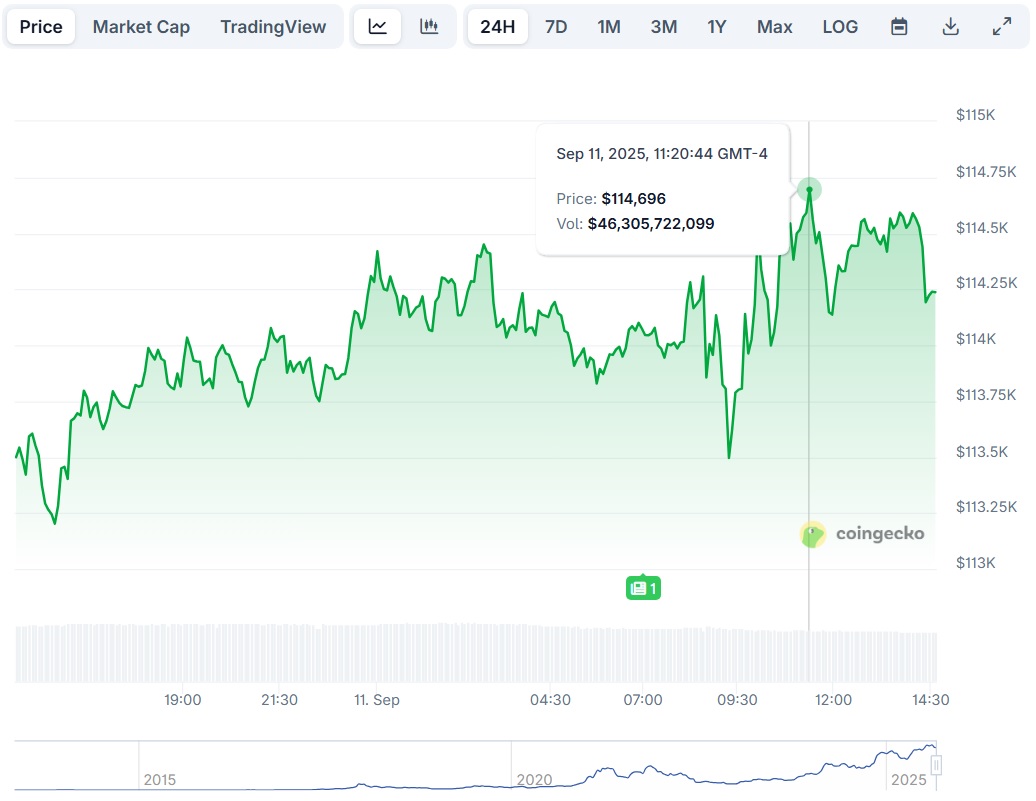The height and width of the screenshot is (801, 1036).
Task: Show the 3M price range
Action: (664, 27)
